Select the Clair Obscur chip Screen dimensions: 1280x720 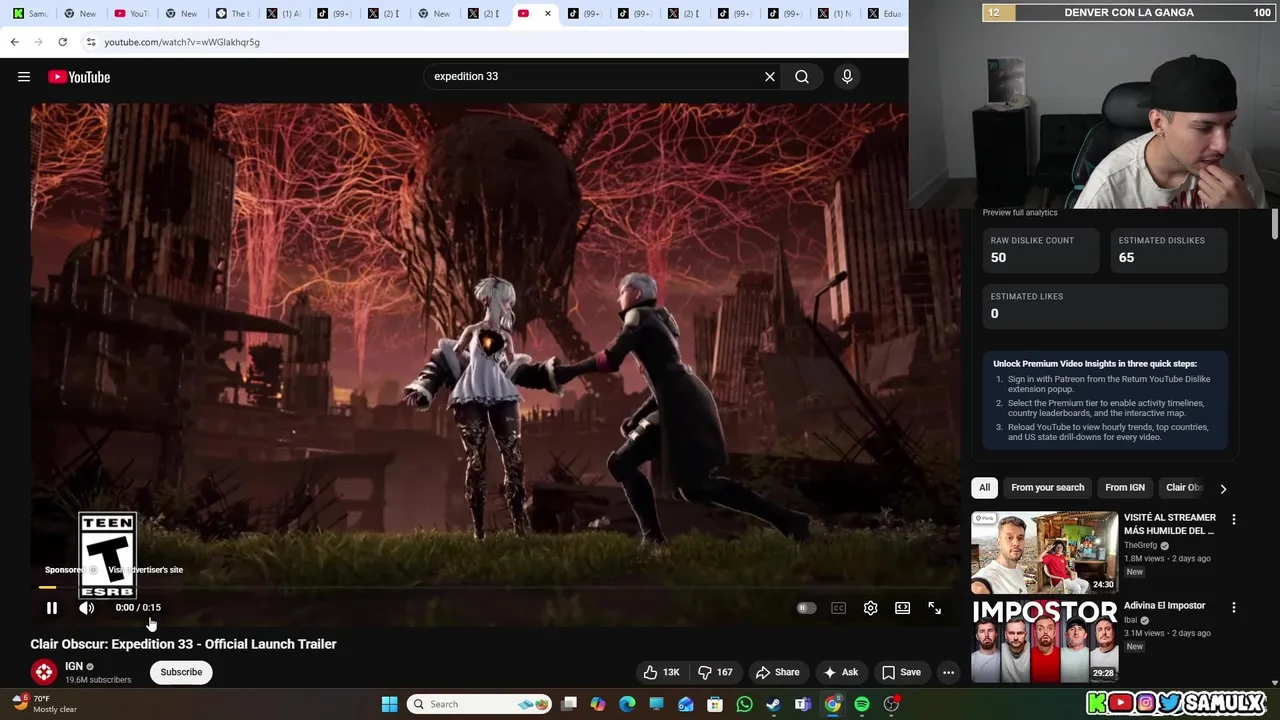pos(1184,488)
